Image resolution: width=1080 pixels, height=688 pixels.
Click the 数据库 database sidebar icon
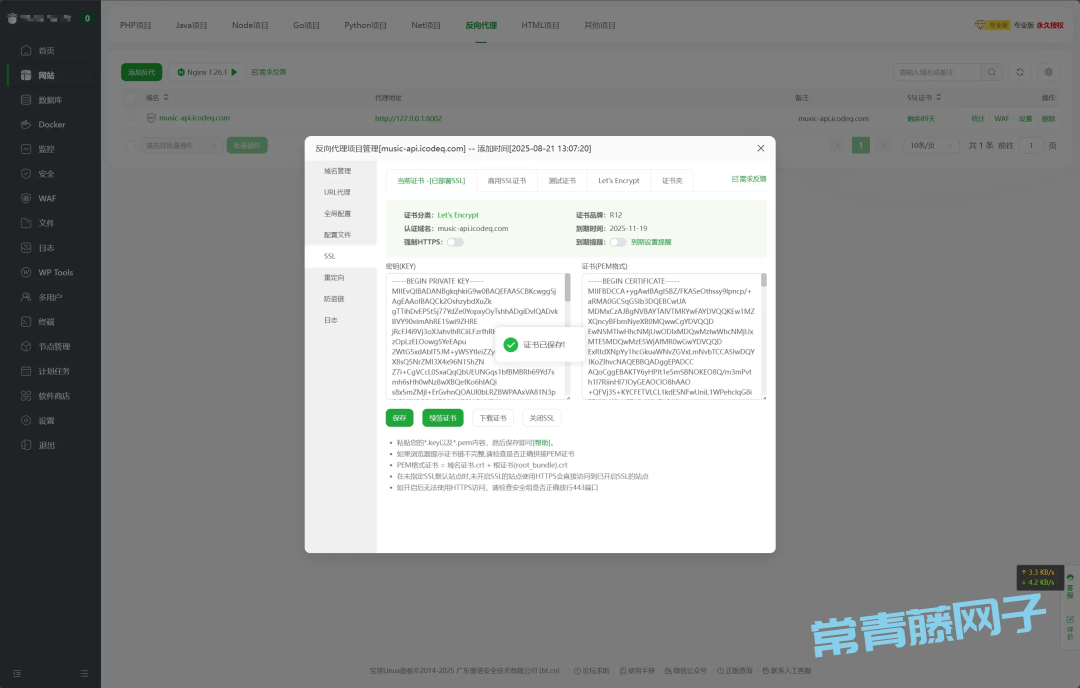[x=28, y=100]
